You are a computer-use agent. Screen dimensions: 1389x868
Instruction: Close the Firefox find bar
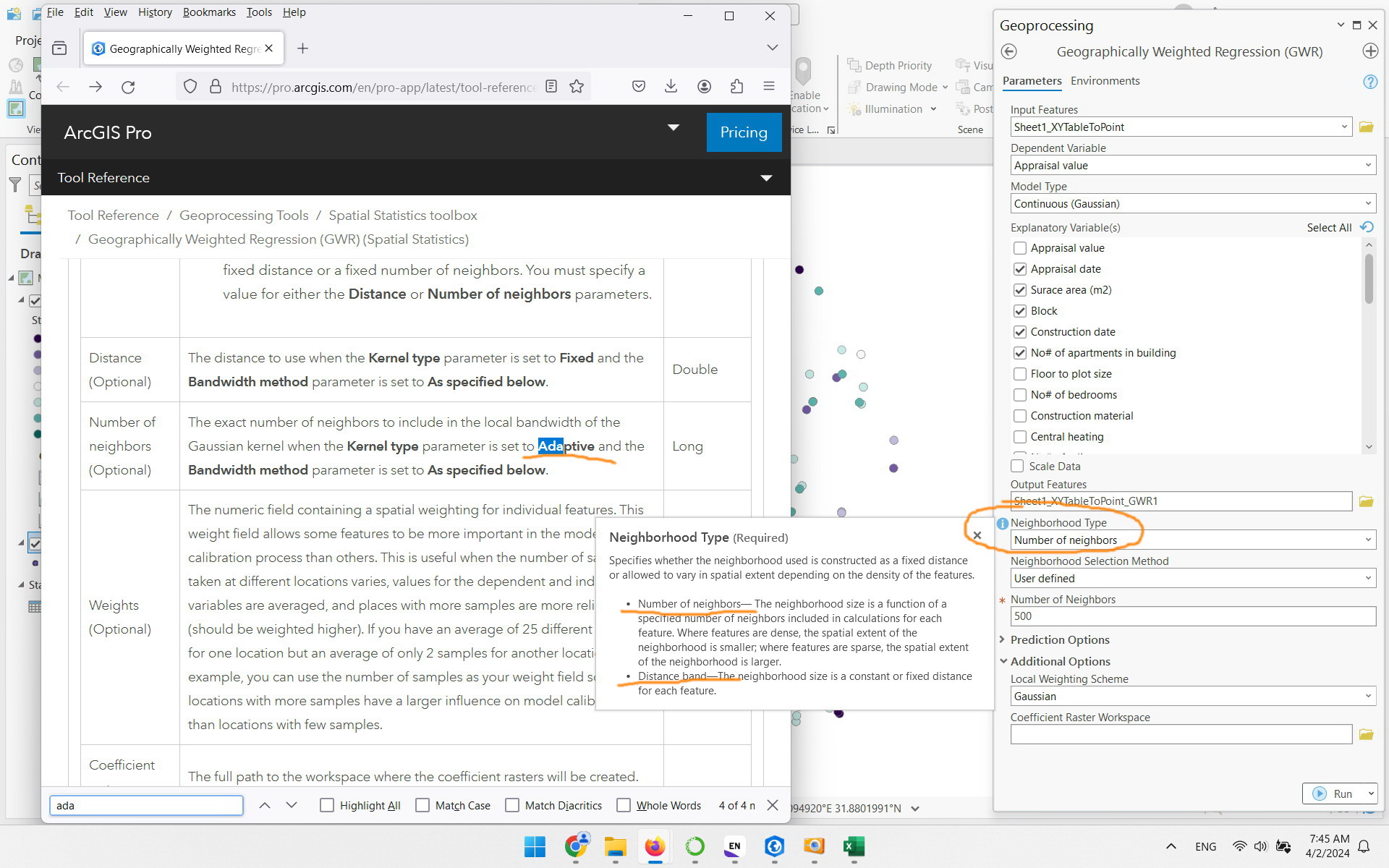point(773,805)
